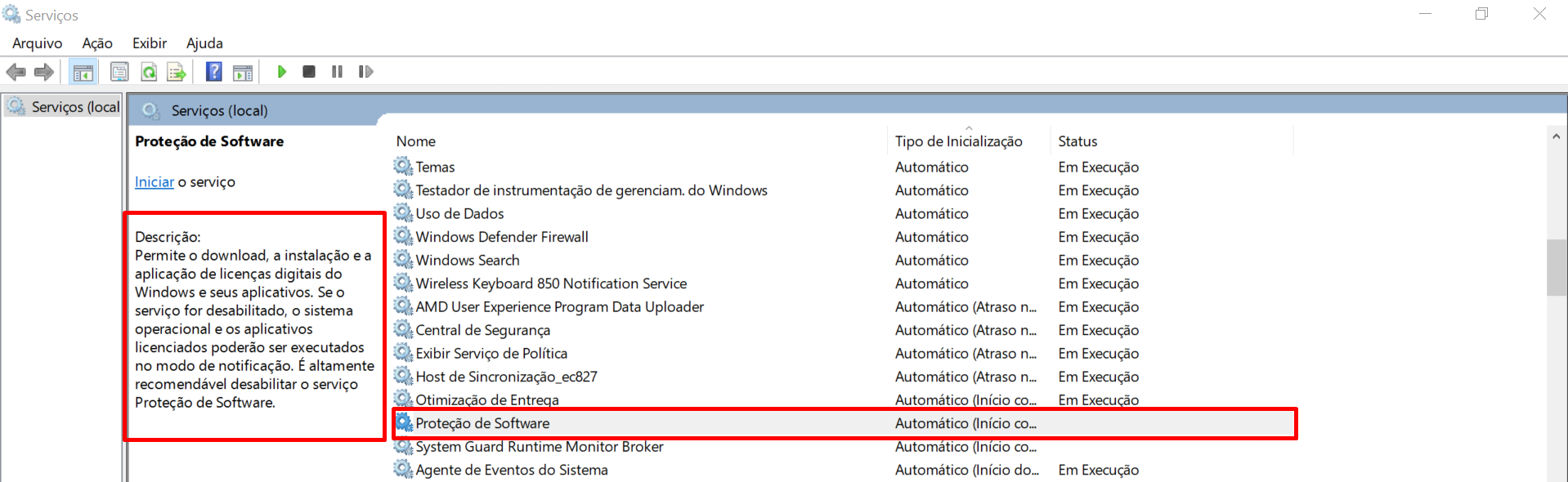Image resolution: width=1568 pixels, height=482 pixels.
Task: Click gear icon beside Proteção de Software
Action: (x=404, y=423)
